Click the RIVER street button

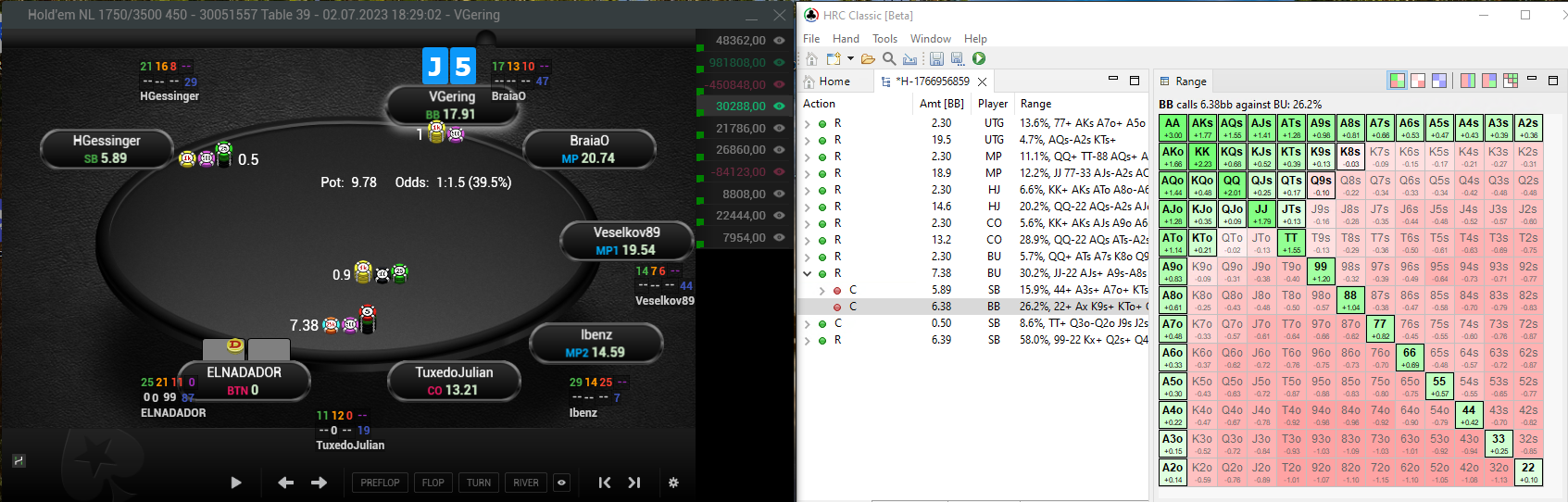pos(526,483)
